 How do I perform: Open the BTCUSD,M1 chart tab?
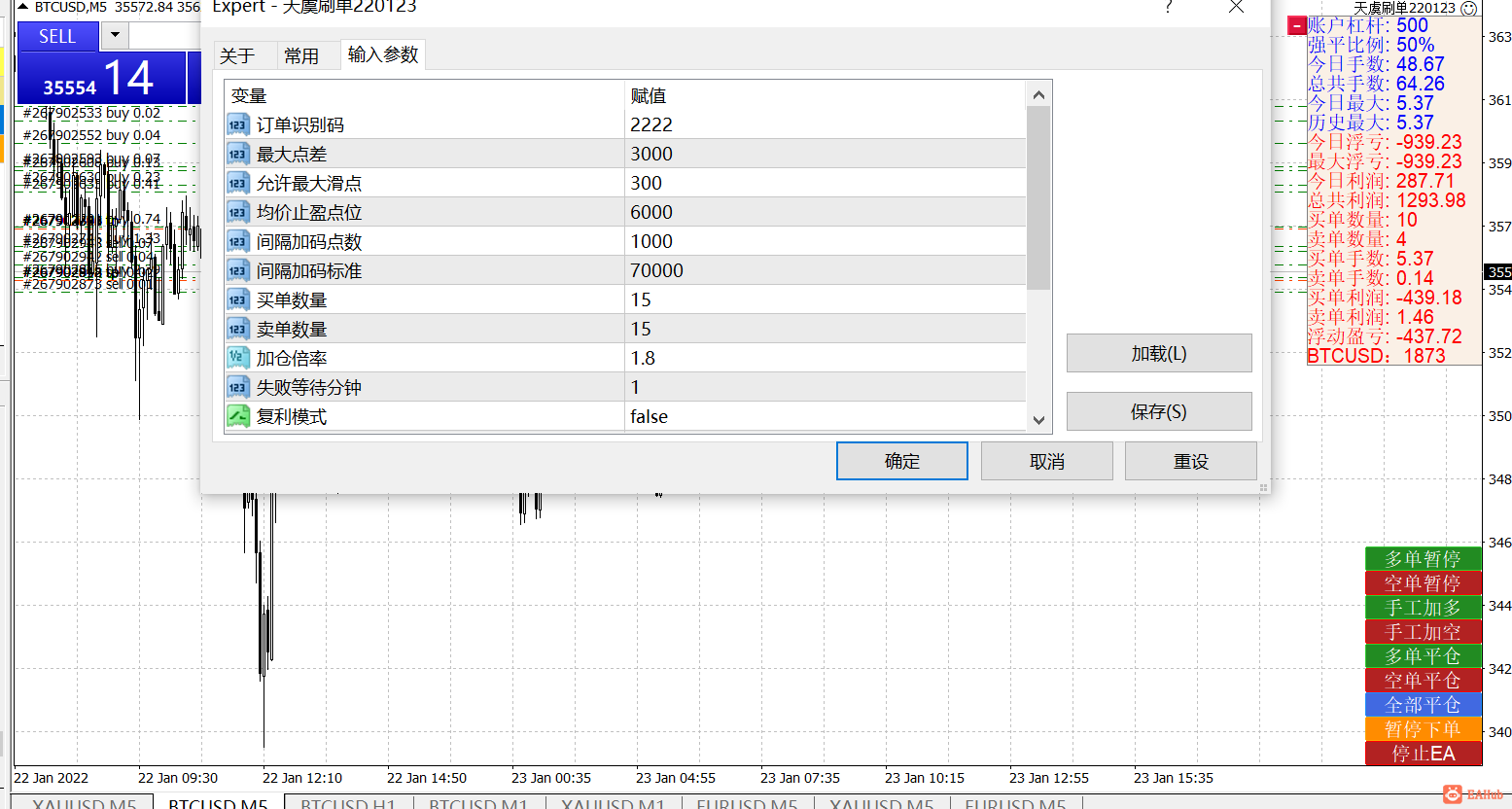click(x=478, y=803)
